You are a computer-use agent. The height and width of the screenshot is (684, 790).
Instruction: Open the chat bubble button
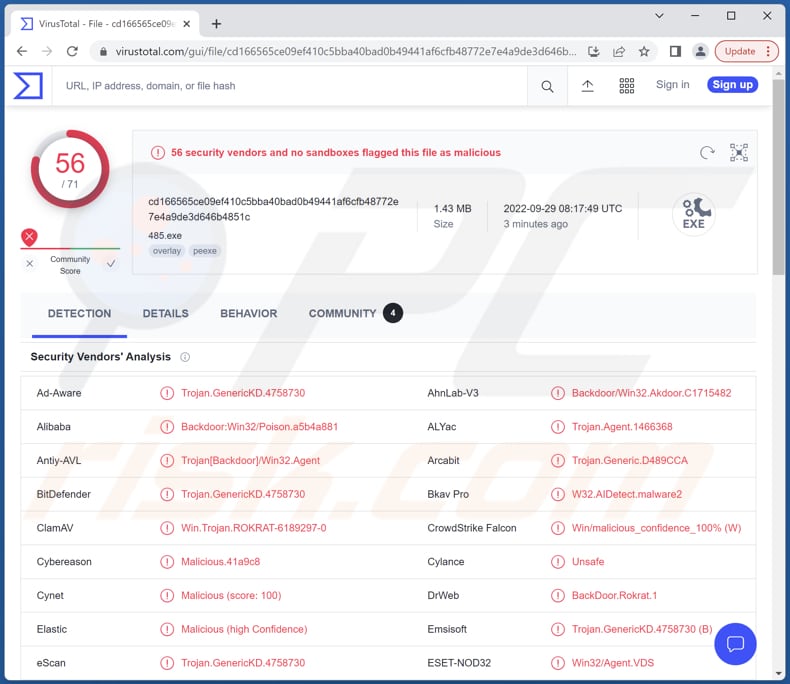[735, 643]
